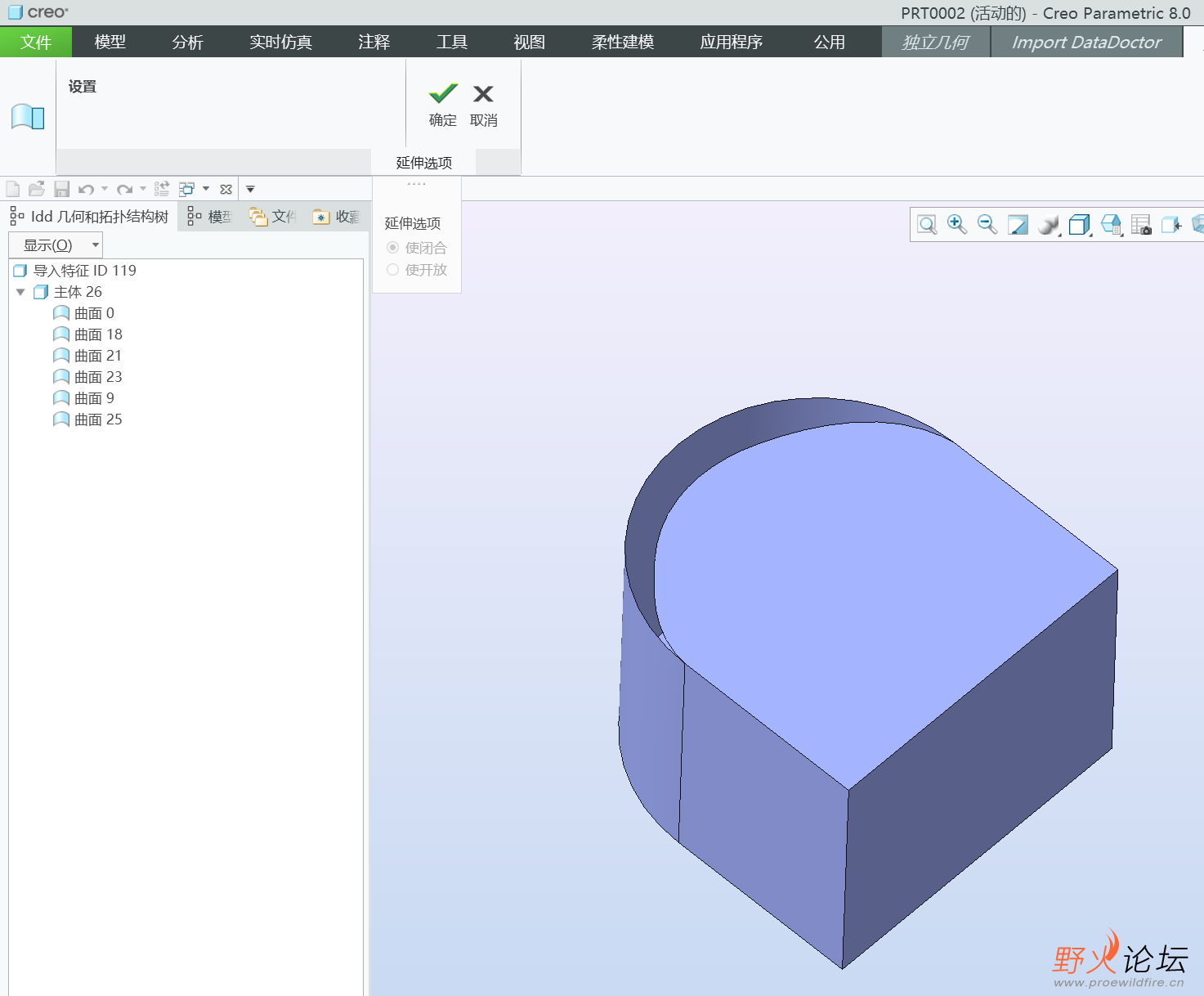Open the 公用 ribbon tab
The height and width of the screenshot is (996, 1204).
click(829, 42)
